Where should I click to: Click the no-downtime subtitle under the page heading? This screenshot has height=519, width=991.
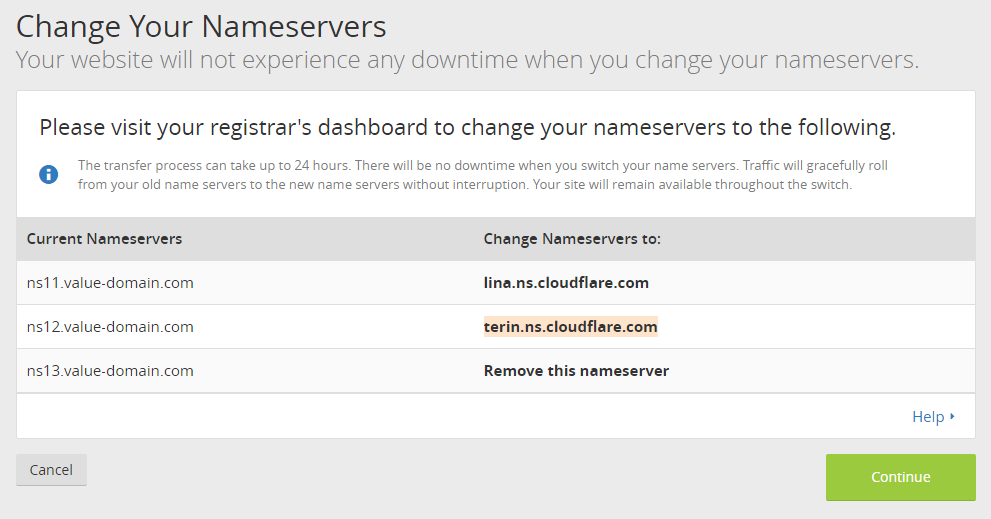[468, 60]
